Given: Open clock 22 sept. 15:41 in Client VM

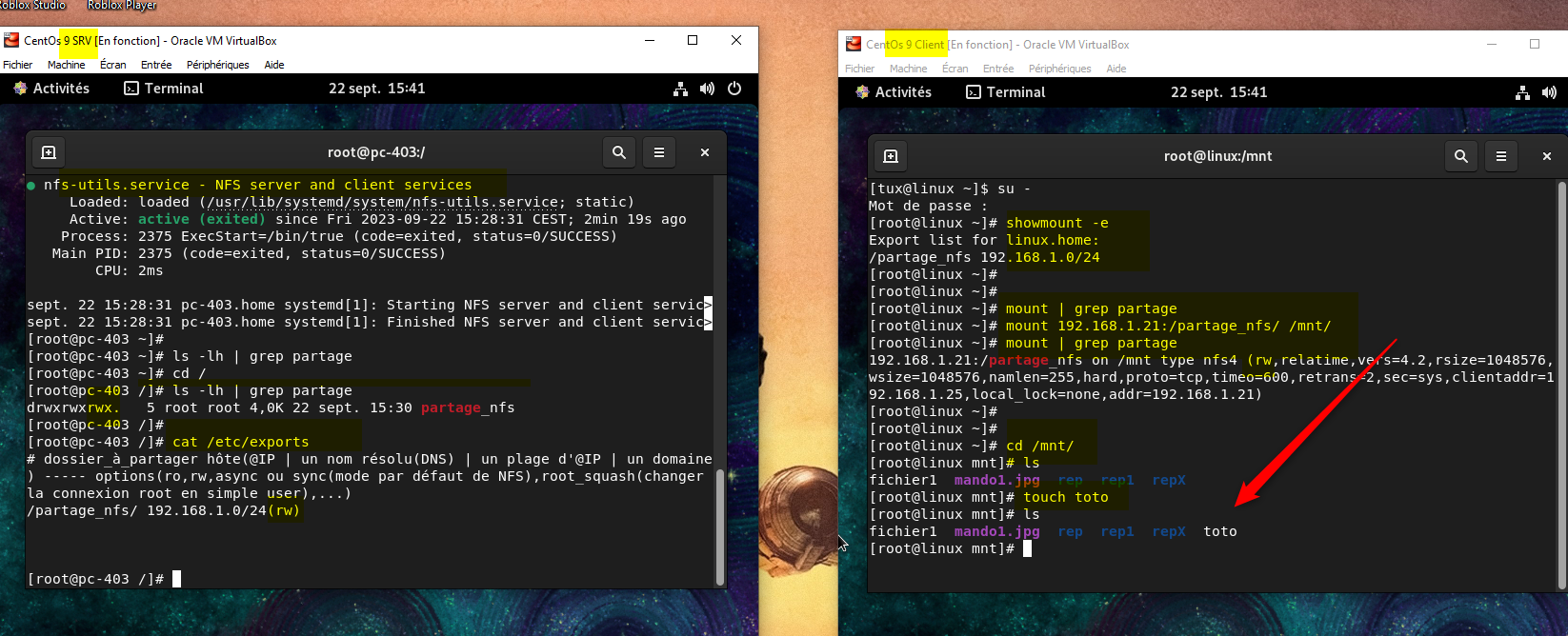Looking at the screenshot, I should tap(1219, 92).
